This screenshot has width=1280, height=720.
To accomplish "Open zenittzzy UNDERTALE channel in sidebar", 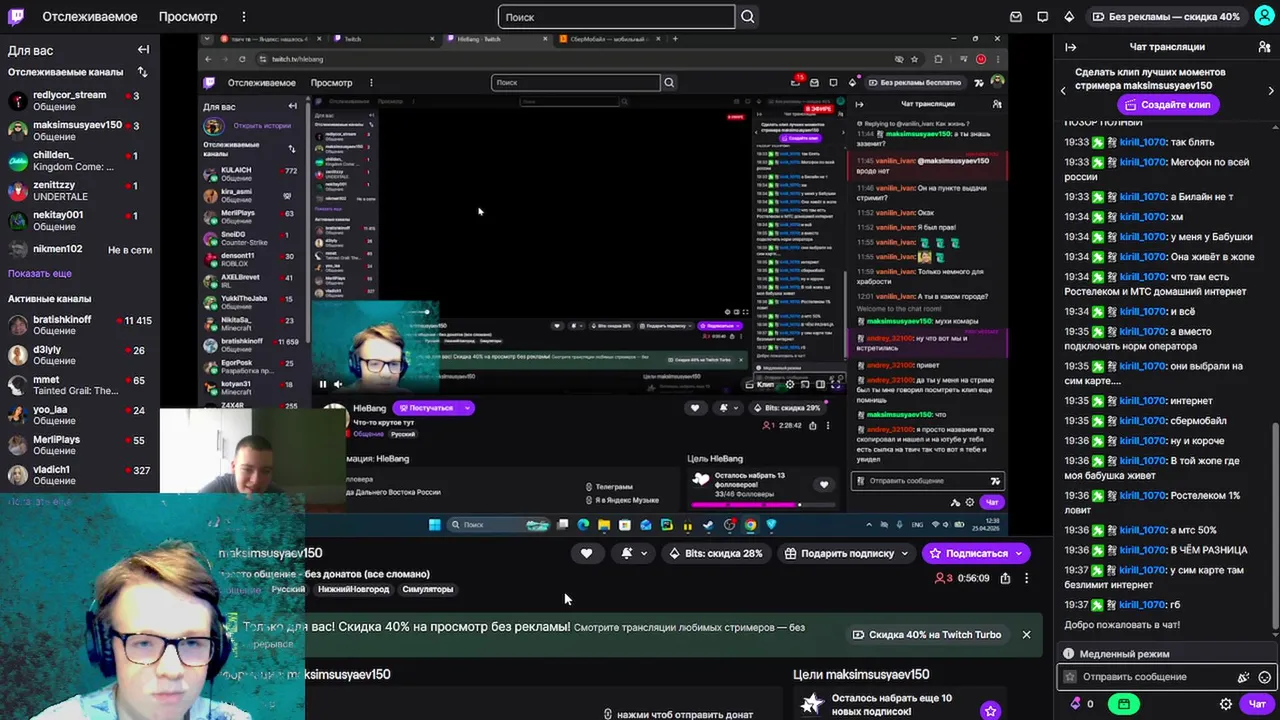I will (x=80, y=191).
